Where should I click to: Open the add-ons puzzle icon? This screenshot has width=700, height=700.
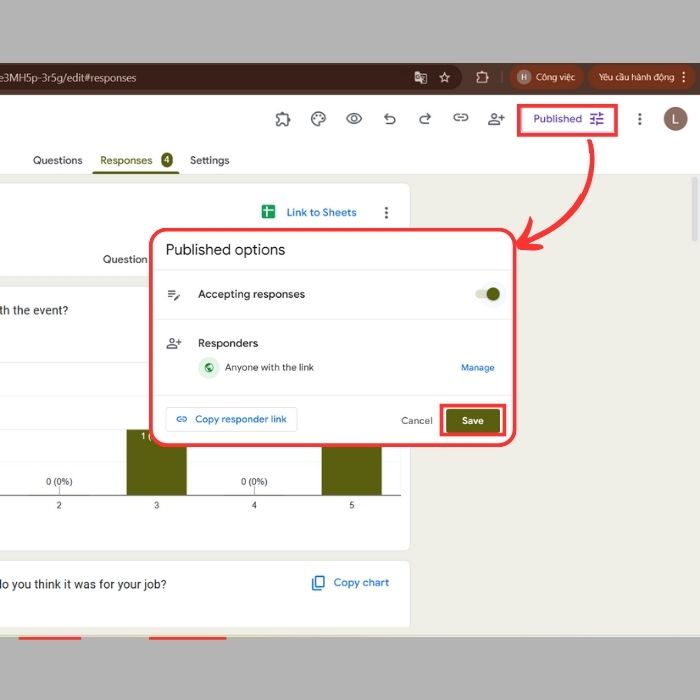point(283,119)
